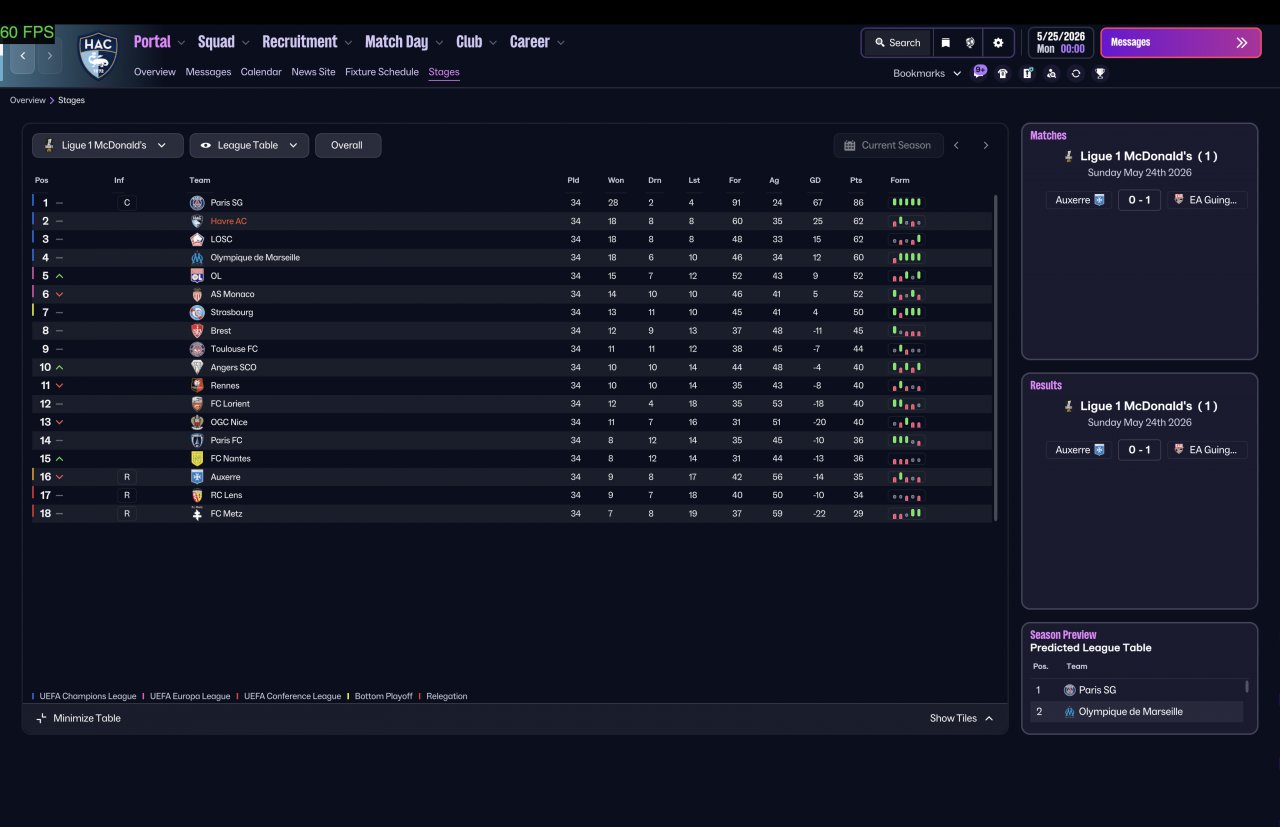Click the LOSC crest in table
This screenshot has height=827, width=1280.
197,239
